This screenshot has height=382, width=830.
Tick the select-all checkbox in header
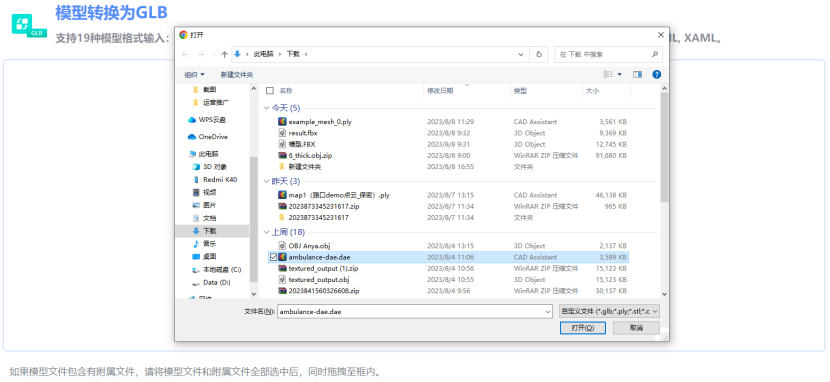click(270, 91)
